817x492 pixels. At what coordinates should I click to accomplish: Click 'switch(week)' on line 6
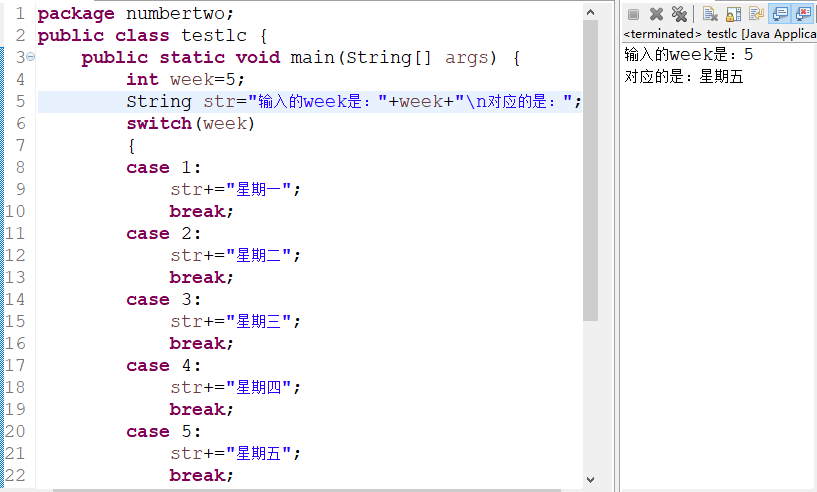click(191, 124)
